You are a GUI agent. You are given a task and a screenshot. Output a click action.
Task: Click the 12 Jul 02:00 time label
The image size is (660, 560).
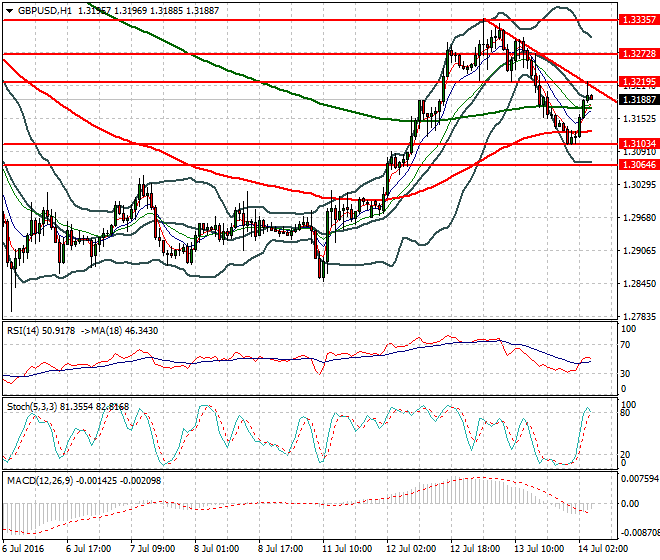411,549
